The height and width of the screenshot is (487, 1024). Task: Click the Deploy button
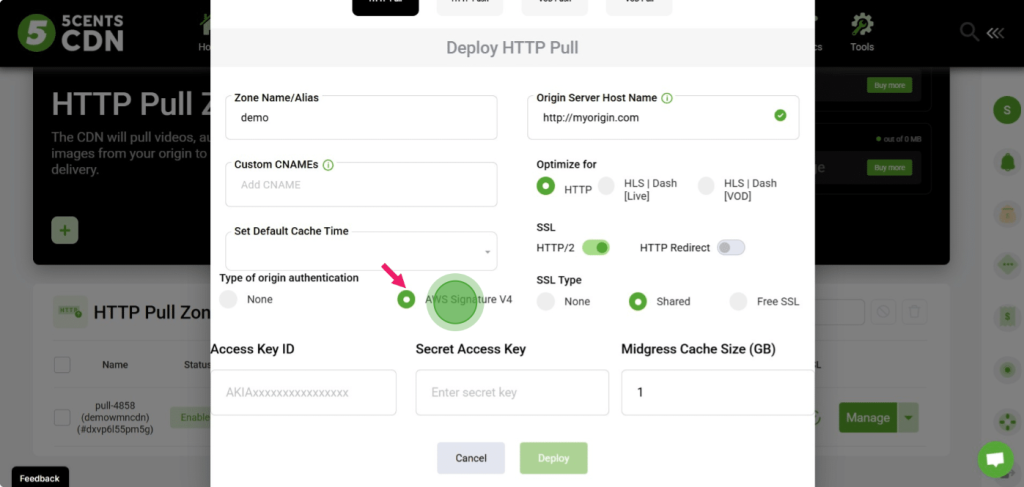pos(553,458)
